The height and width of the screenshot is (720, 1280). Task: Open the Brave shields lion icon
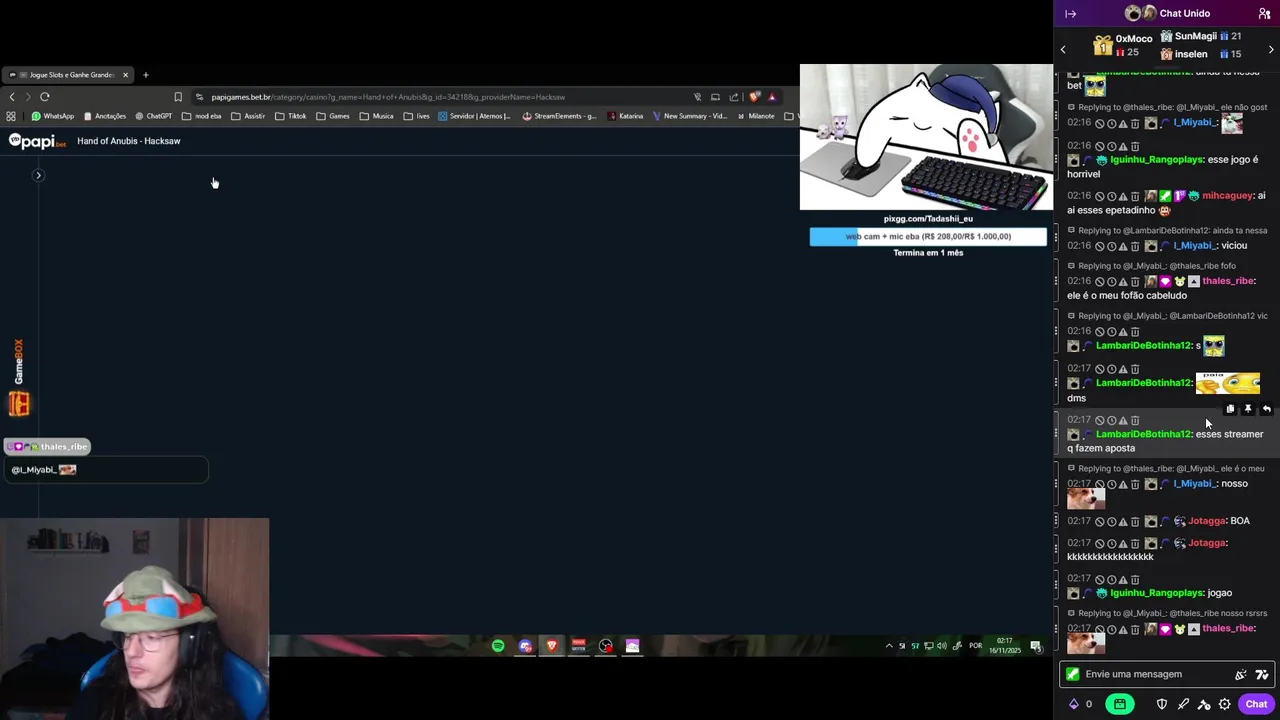(x=754, y=97)
